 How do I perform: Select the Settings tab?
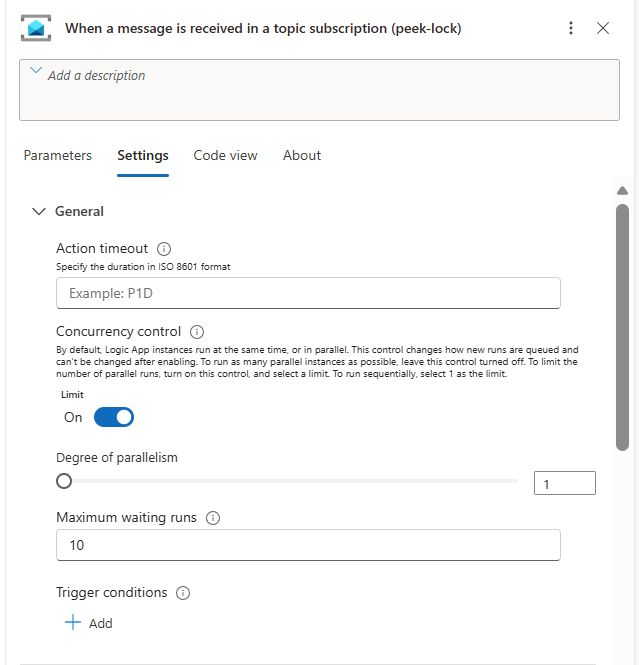point(143,155)
